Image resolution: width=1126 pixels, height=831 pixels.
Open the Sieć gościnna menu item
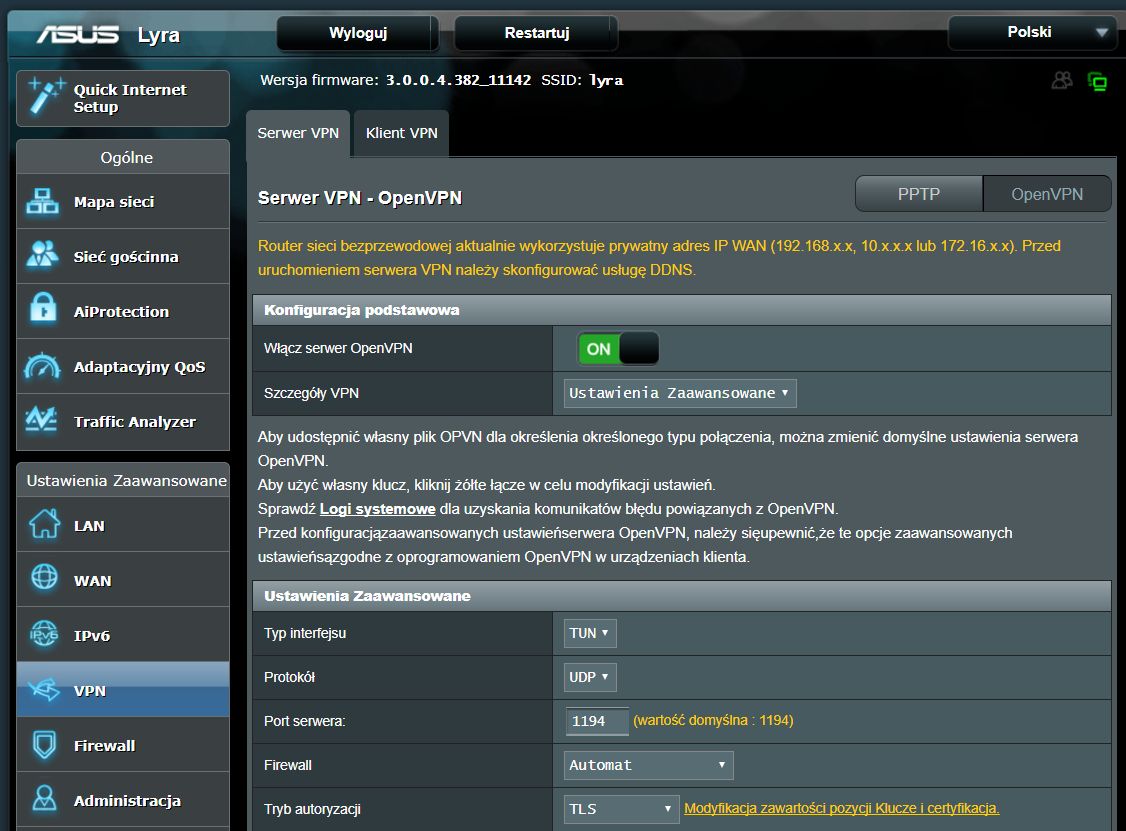tap(123, 256)
